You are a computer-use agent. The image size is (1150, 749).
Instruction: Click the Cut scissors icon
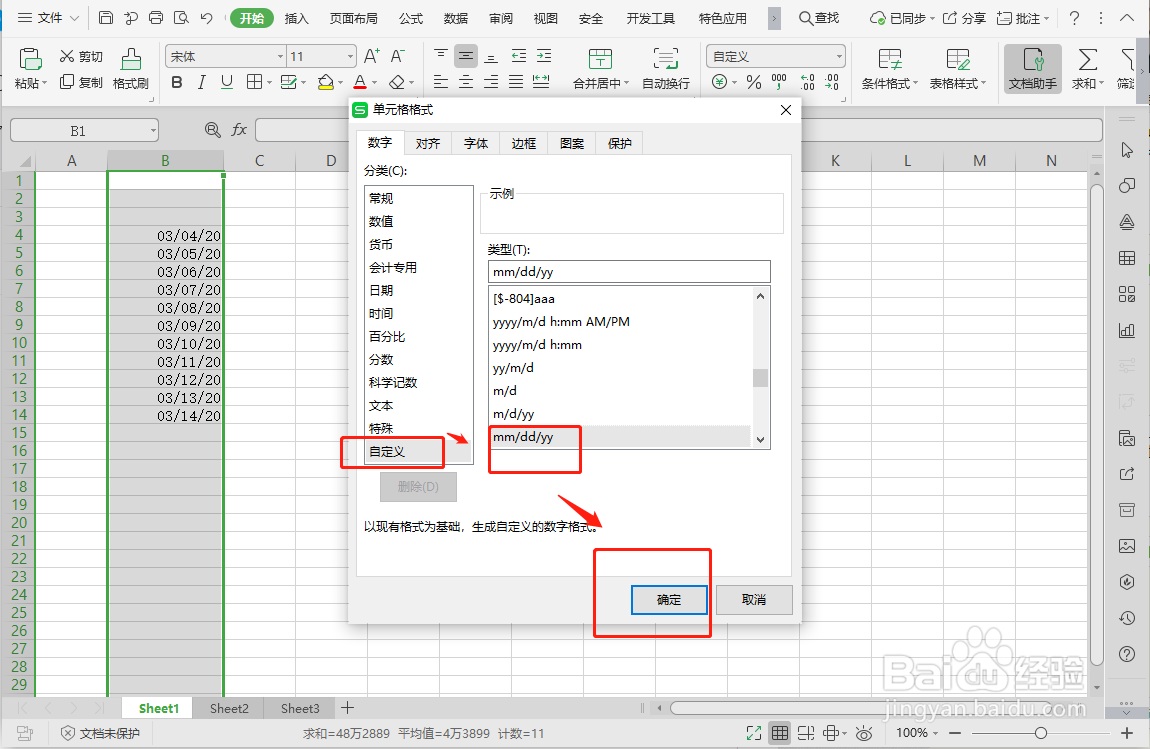pos(66,57)
